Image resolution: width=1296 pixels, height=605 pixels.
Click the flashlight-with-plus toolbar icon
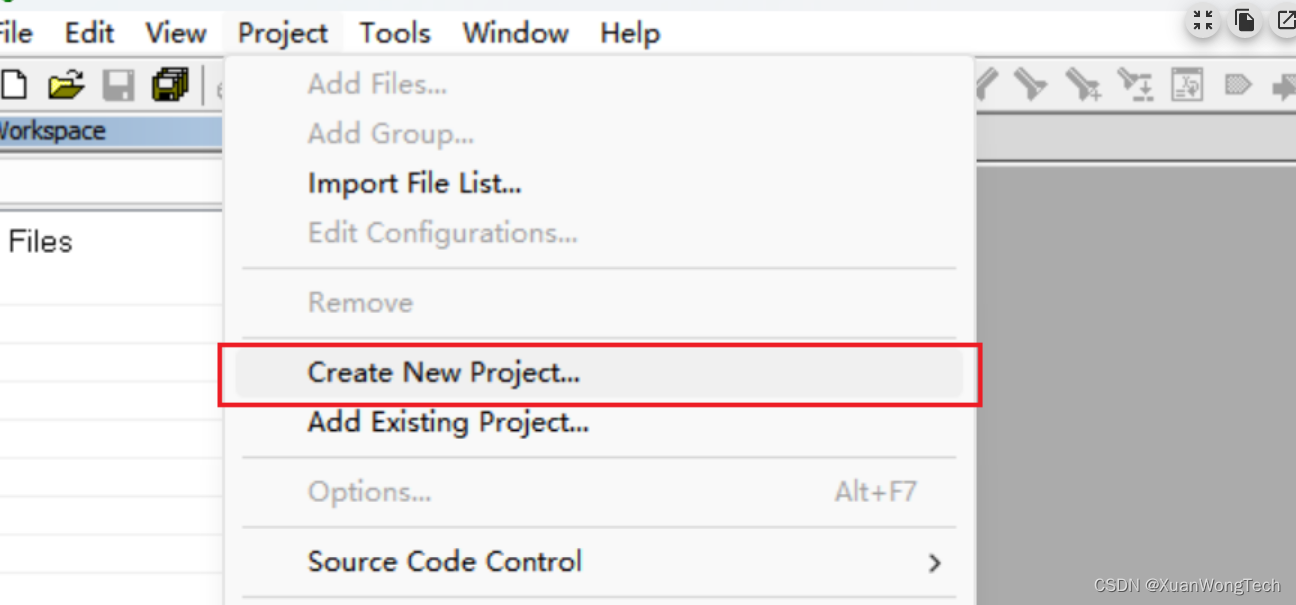click(x=1083, y=86)
